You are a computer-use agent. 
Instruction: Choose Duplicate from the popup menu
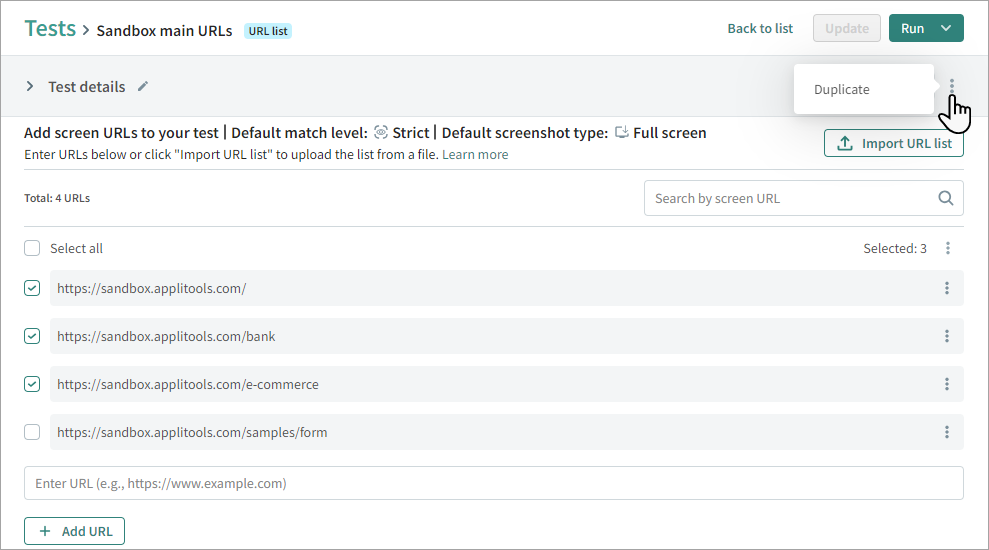842,89
